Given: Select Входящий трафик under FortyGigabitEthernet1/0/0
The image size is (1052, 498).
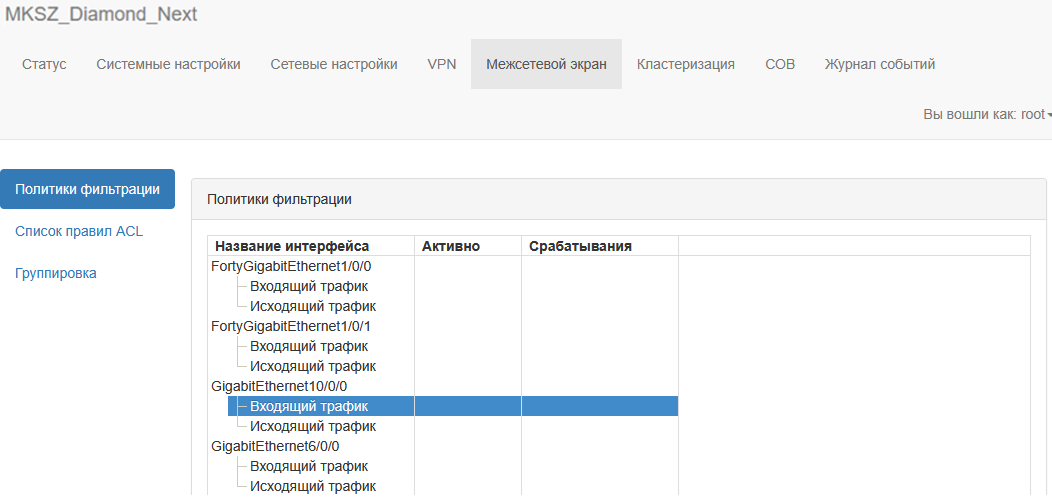Looking at the screenshot, I should pyautogui.click(x=309, y=286).
